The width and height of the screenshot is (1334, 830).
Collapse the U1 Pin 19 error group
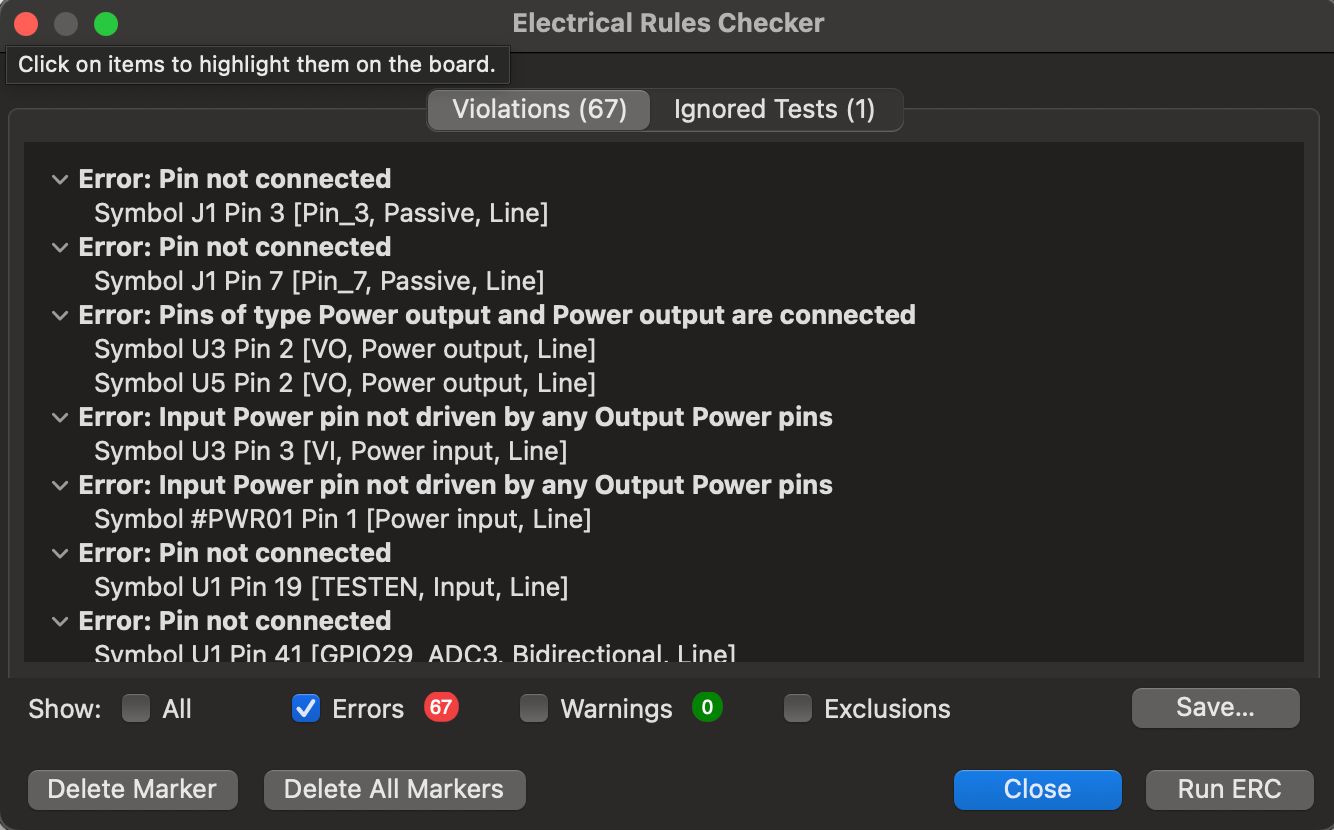pos(60,554)
